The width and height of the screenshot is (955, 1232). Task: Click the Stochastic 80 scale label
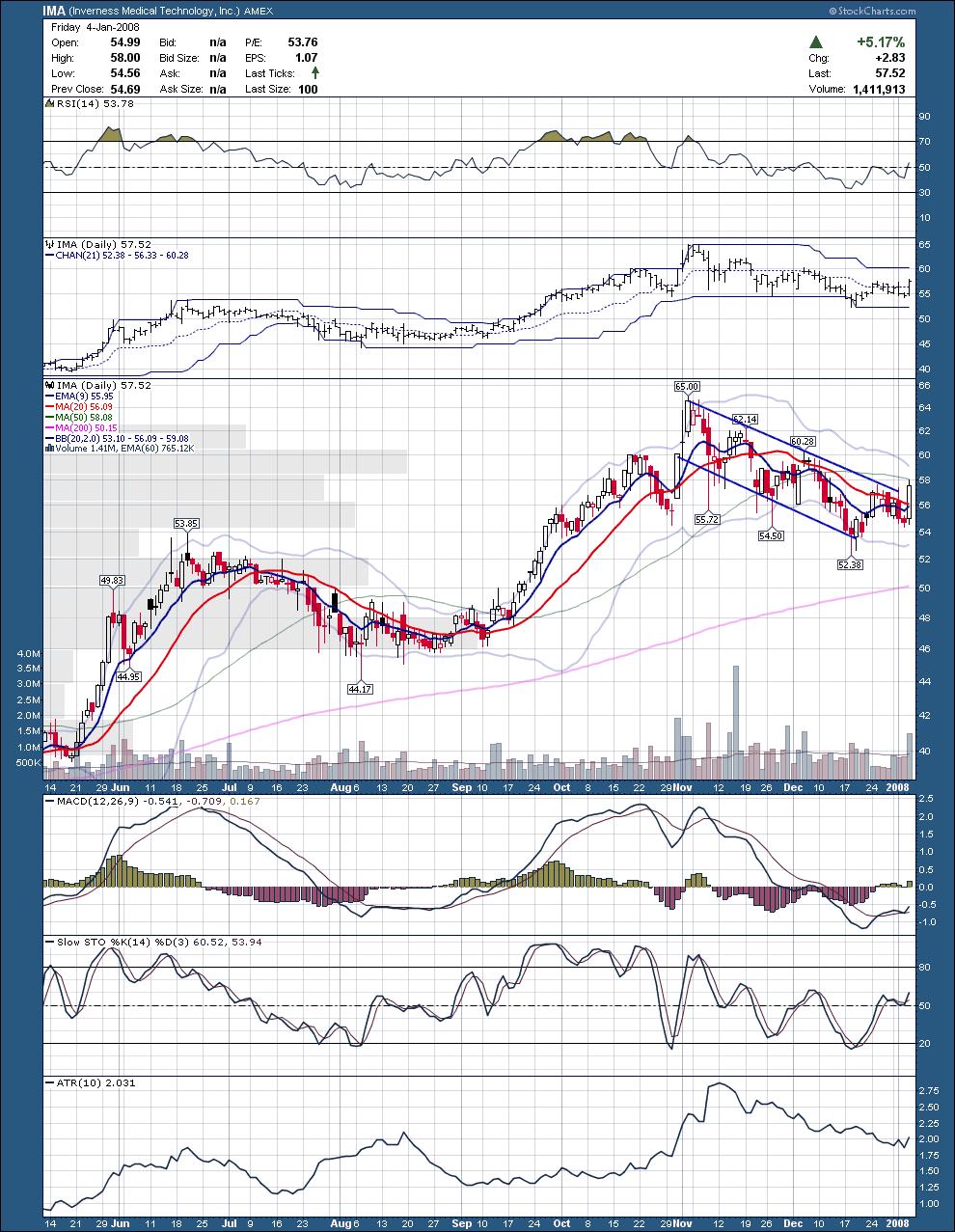point(924,968)
